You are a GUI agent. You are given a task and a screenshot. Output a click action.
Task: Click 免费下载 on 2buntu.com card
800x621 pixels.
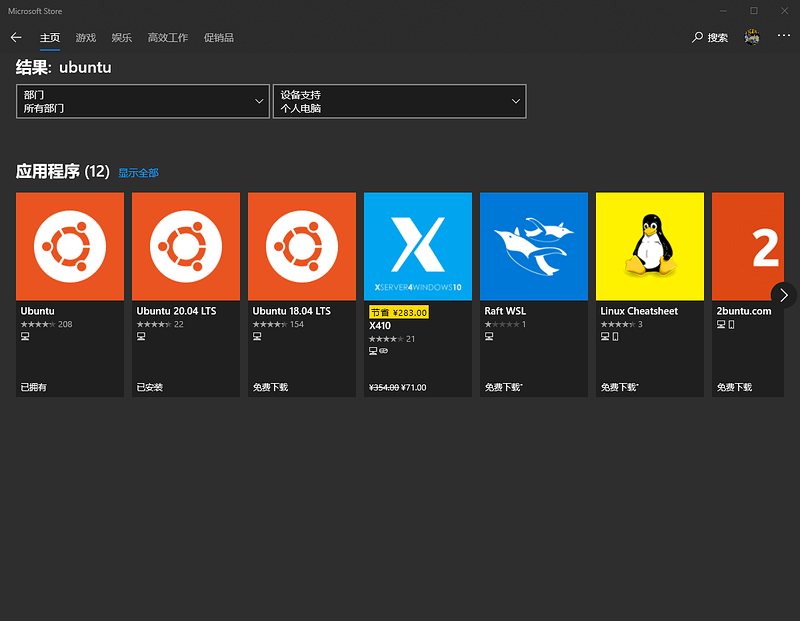point(734,387)
